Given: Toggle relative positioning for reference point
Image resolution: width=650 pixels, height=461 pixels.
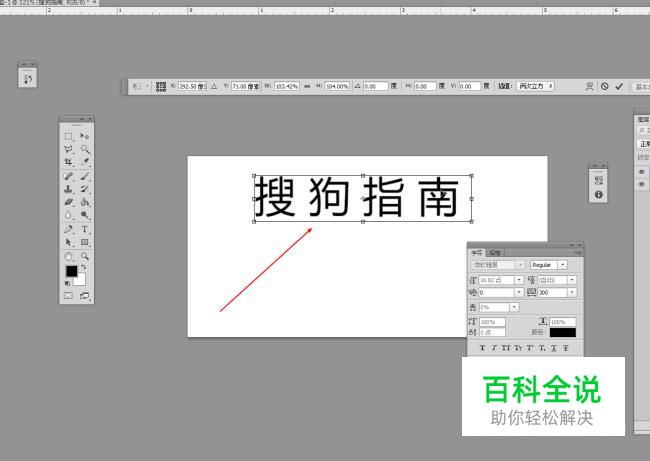Looking at the screenshot, I should coord(214,86).
